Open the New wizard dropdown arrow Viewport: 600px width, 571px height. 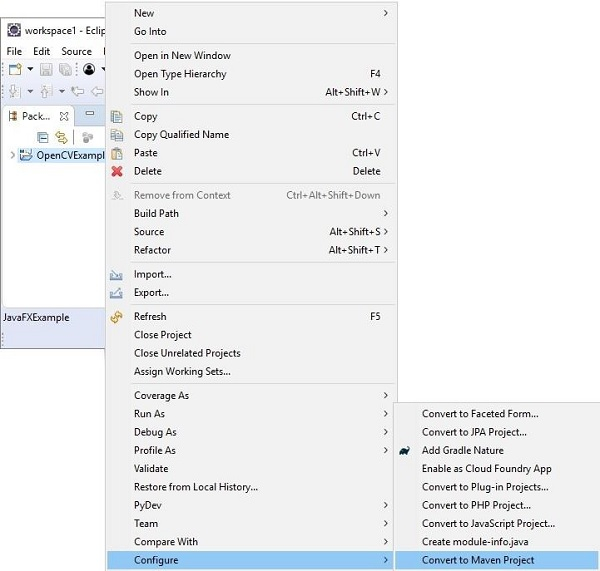pyautogui.click(x=30, y=70)
